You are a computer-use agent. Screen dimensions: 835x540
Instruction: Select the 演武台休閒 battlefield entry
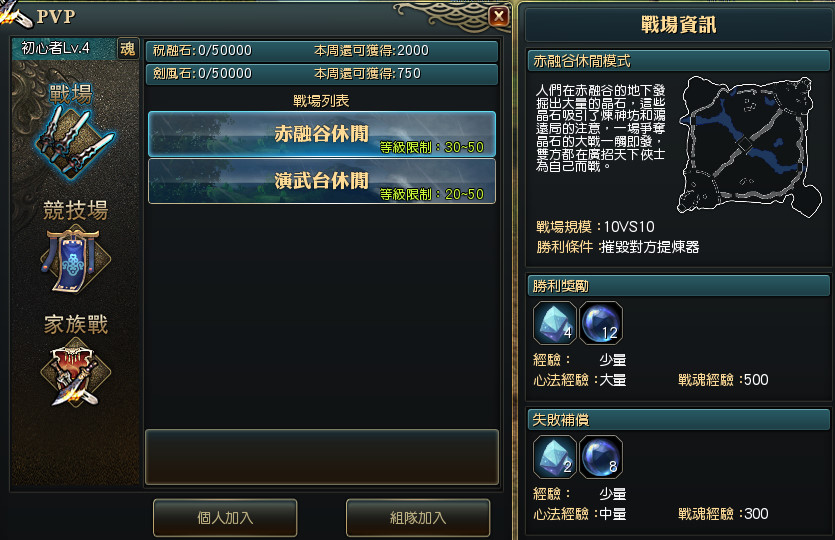pyautogui.click(x=322, y=181)
